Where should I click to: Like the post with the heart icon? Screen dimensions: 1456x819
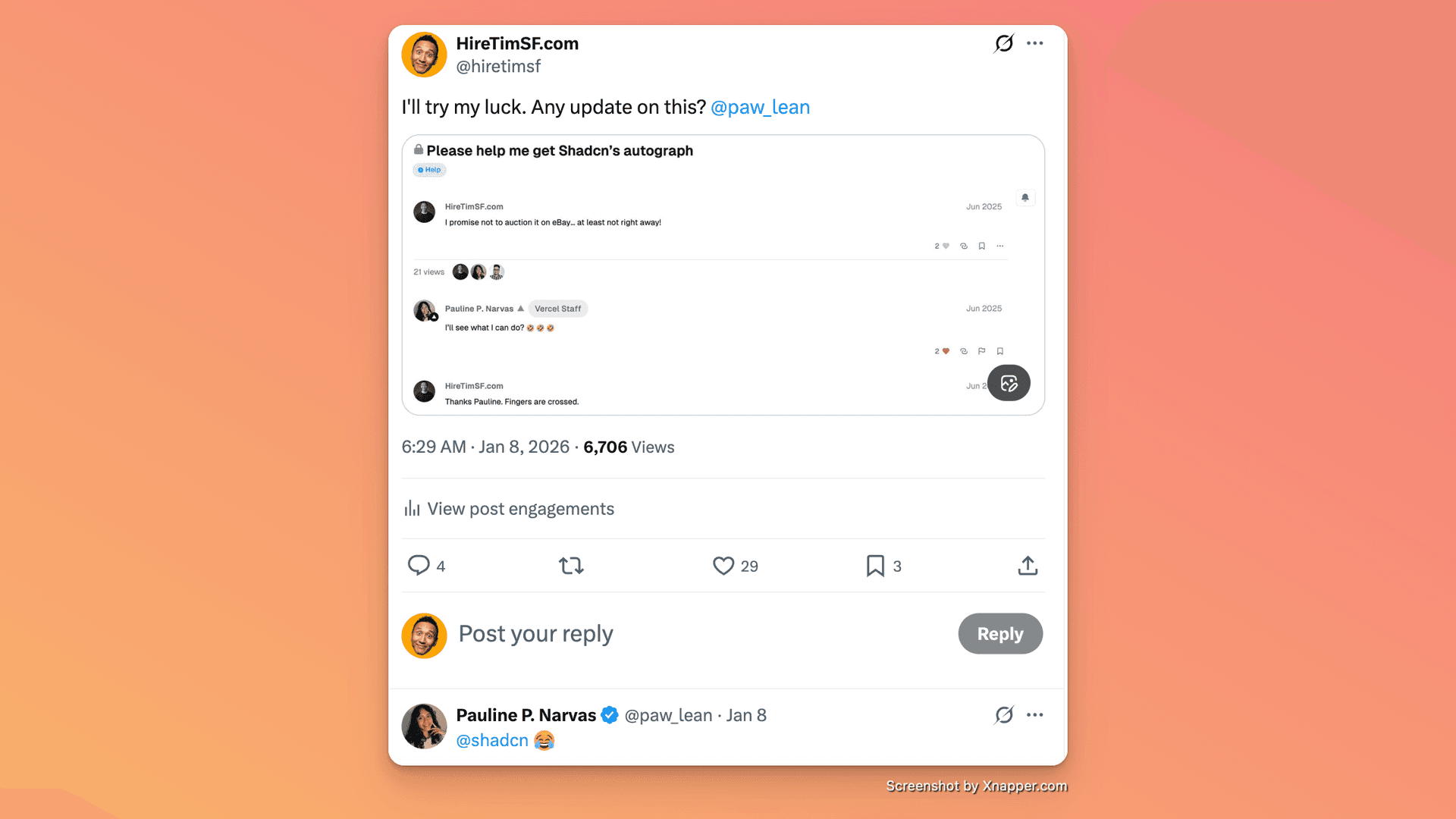(x=723, y=566)
